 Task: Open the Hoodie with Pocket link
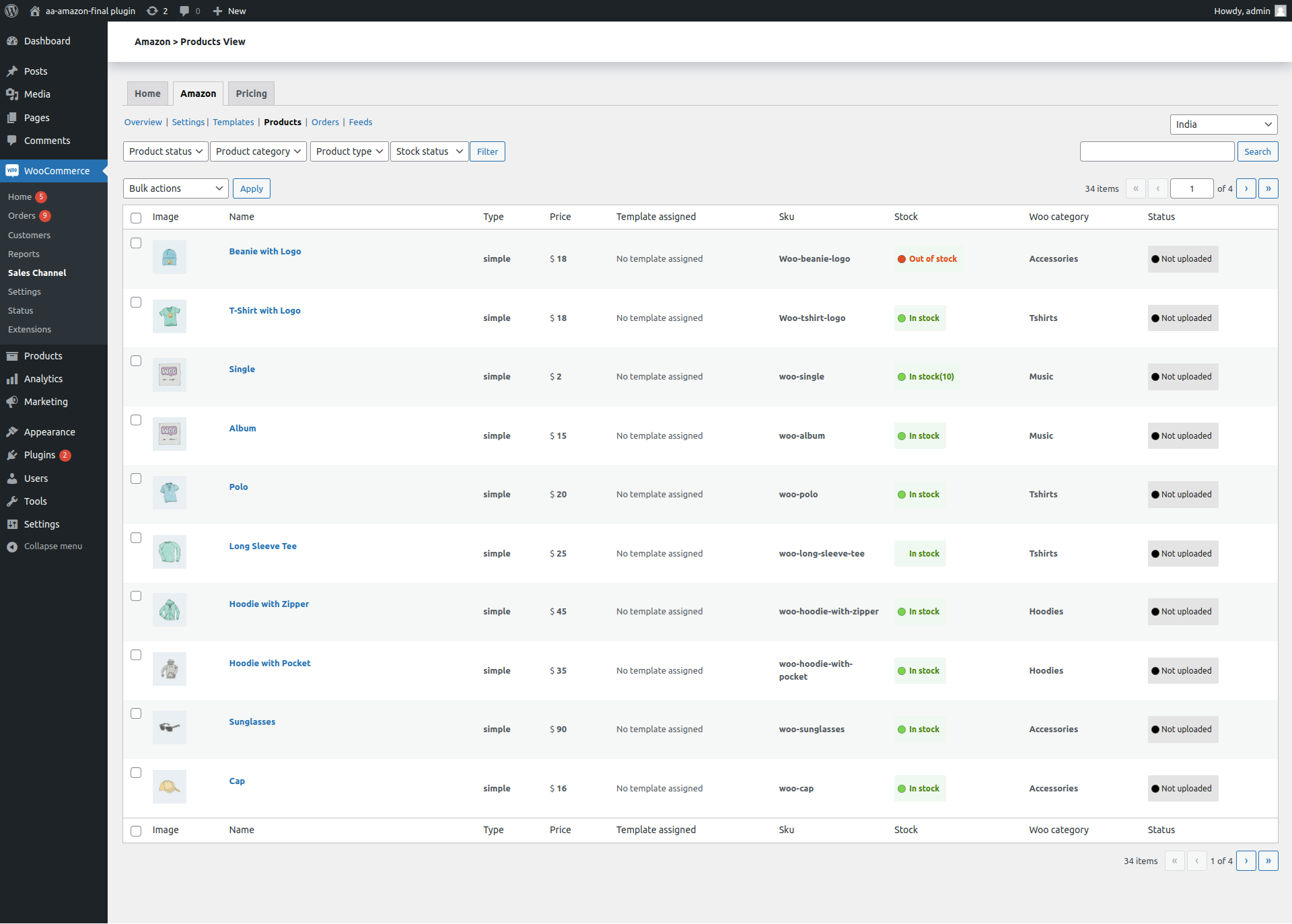[269, 663]
